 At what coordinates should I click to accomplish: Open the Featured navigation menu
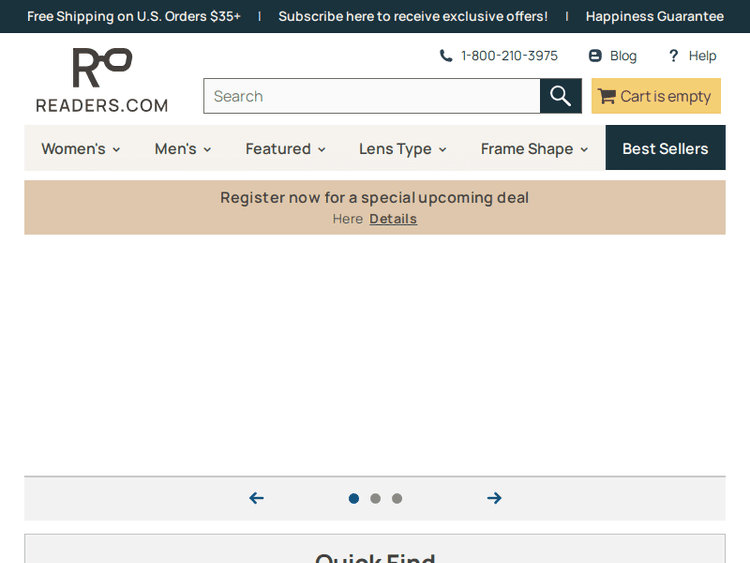(286, 149)
